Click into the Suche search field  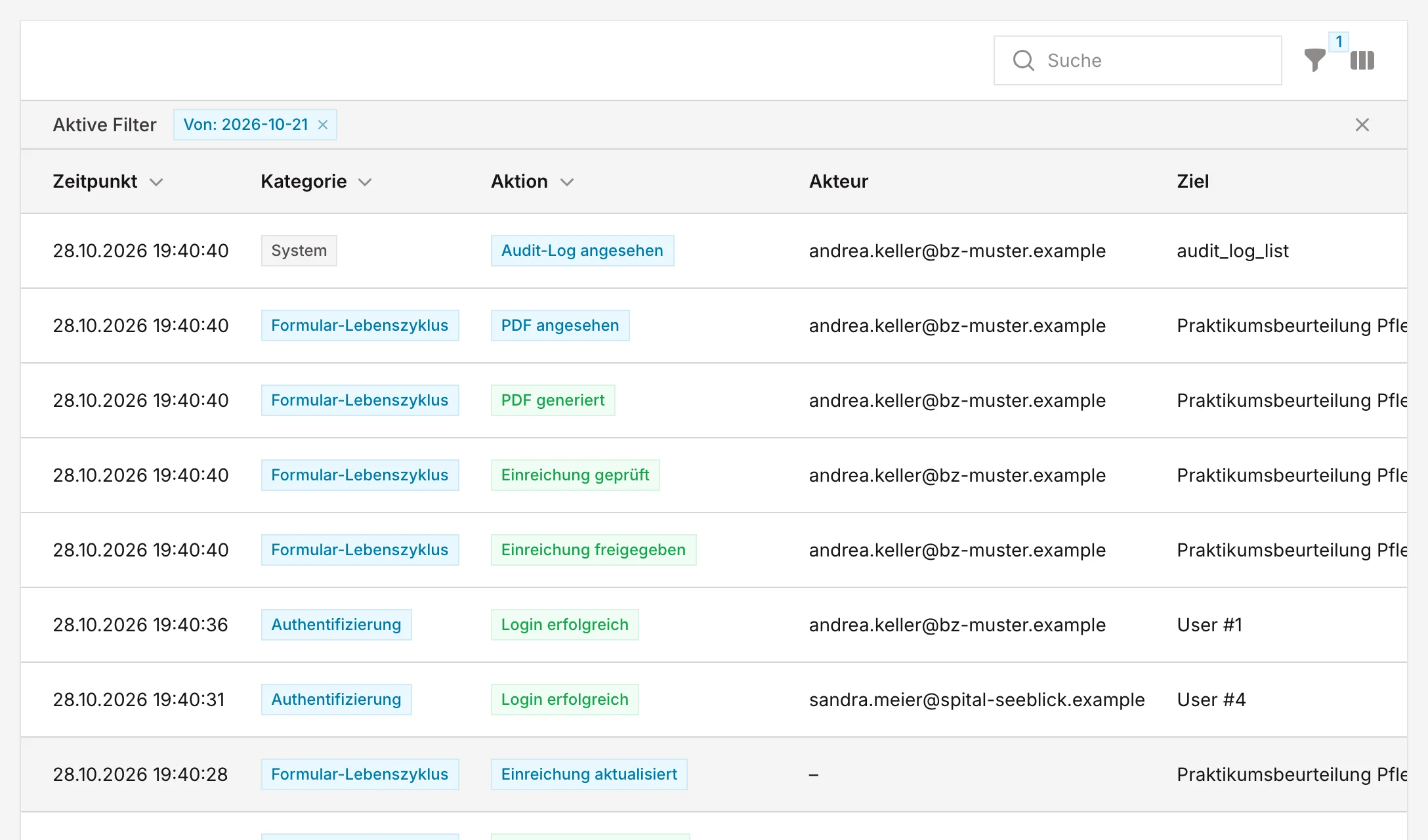point(1138,60)
